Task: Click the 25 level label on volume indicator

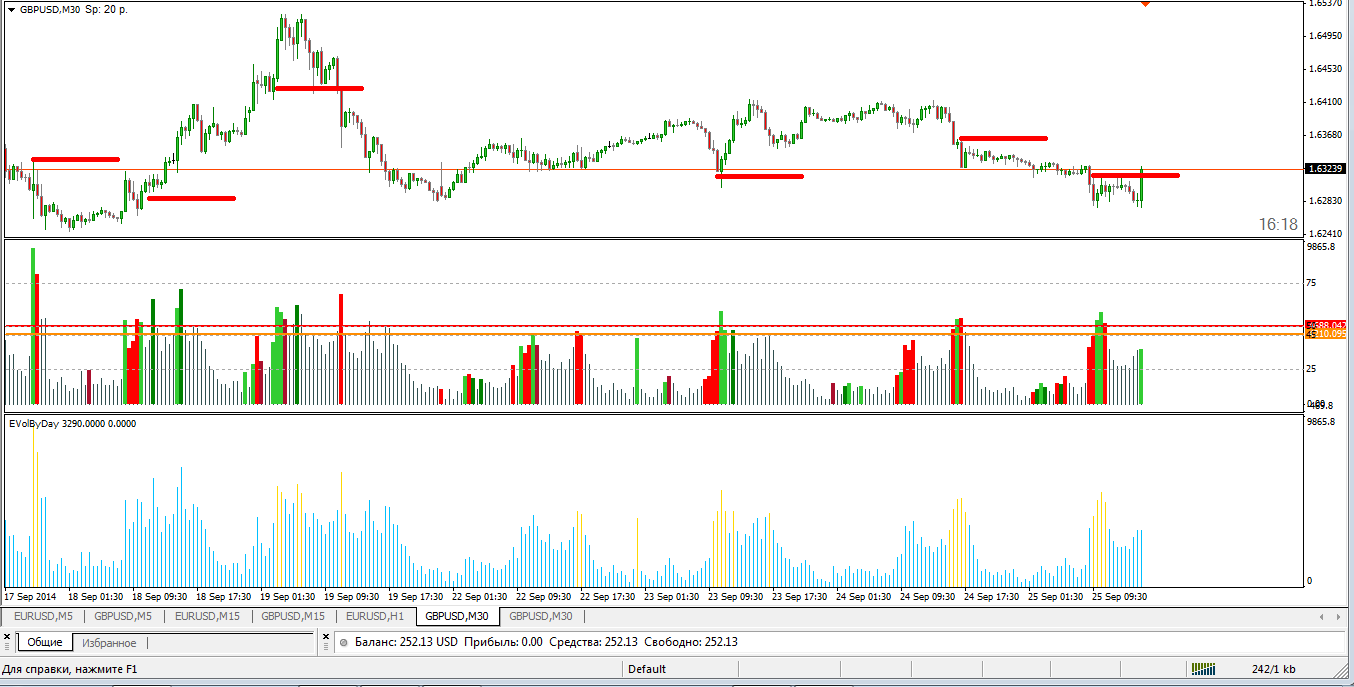Action: tap(1313, 370)
